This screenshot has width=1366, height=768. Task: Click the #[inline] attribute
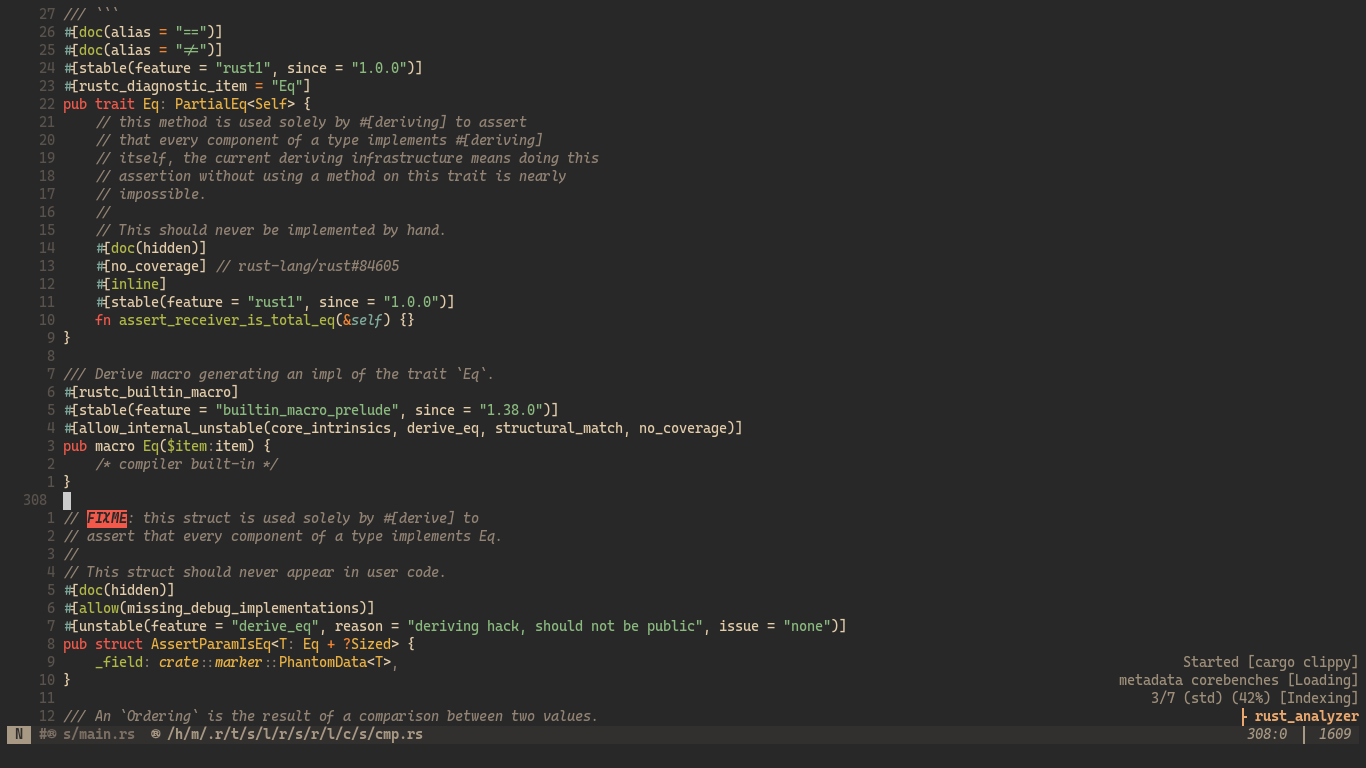point(131,284)
